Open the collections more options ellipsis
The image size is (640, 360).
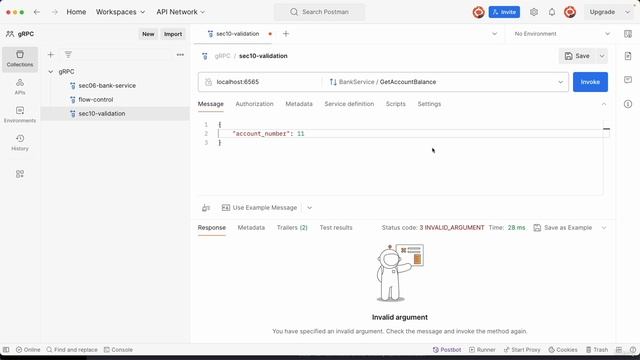180,54
